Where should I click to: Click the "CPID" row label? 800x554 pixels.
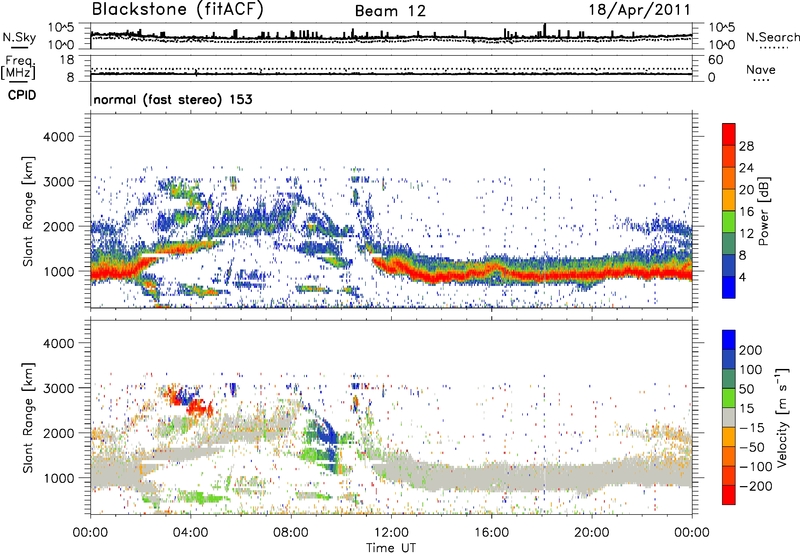pos(22,95)
